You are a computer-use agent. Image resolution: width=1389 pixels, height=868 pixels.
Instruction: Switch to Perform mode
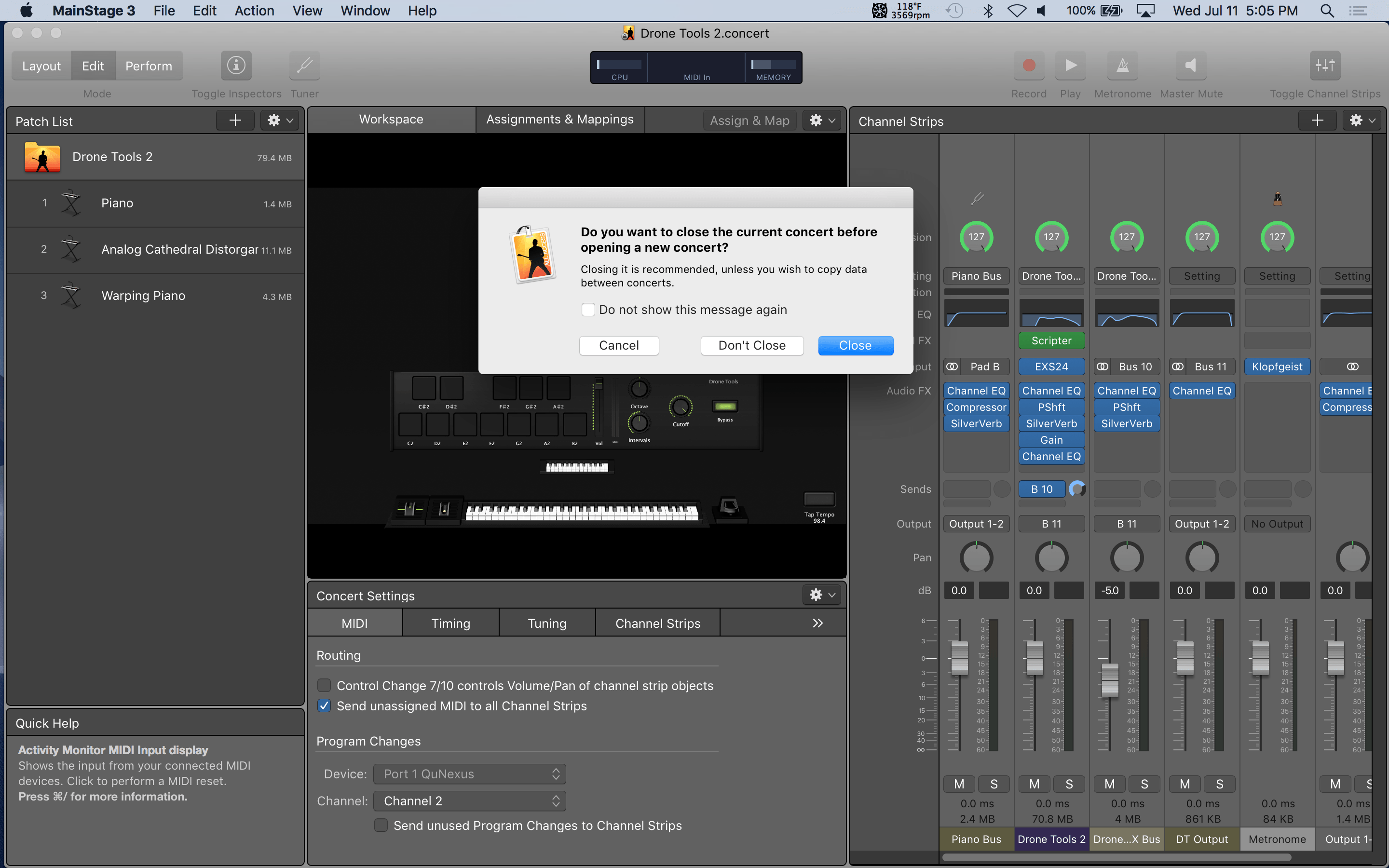(x=149, y=66)
